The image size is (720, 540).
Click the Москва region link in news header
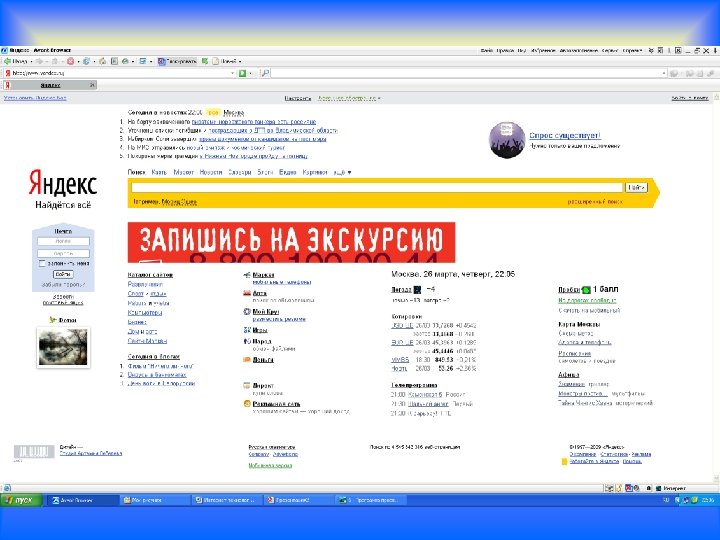click(x=234, y=112)
